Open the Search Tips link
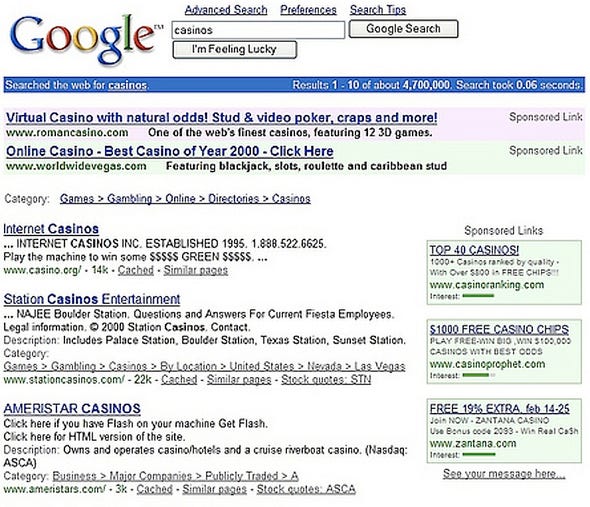This screenshot has width=590, height=507. (378, 10)
